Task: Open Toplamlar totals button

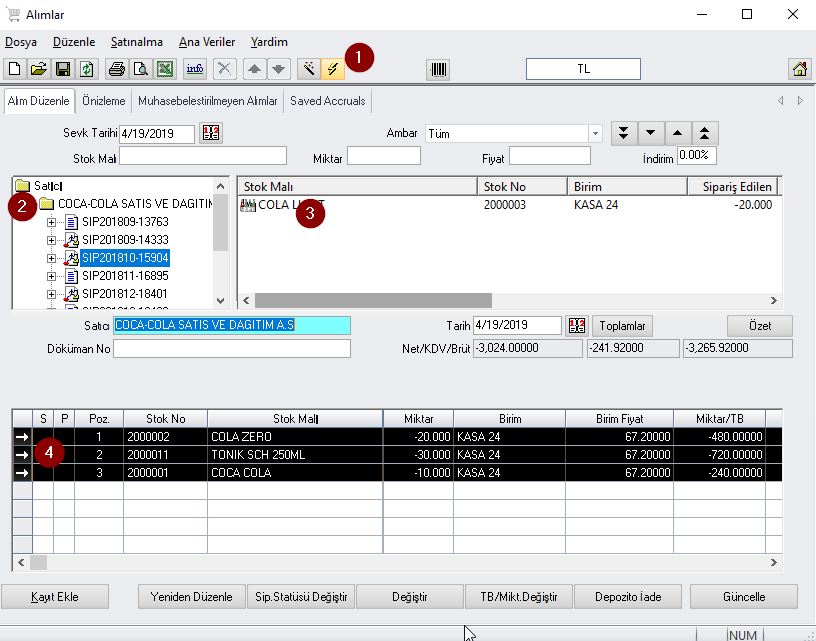Action: pyautogui.click(x=622, y=326)
